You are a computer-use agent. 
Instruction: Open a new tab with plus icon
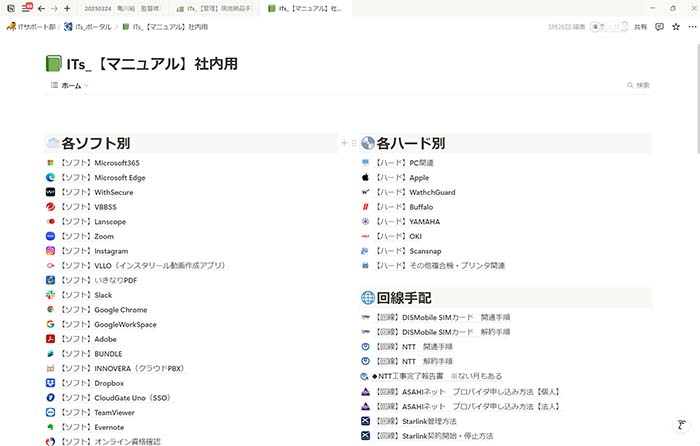pos(67,8)
